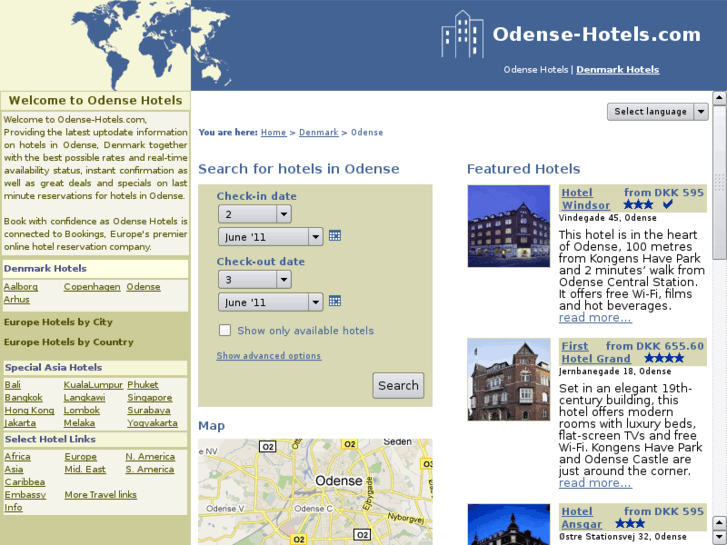Select 'Jernbanegade 18, Odense' address text
The image size is (727, 545).
(615, 371)
